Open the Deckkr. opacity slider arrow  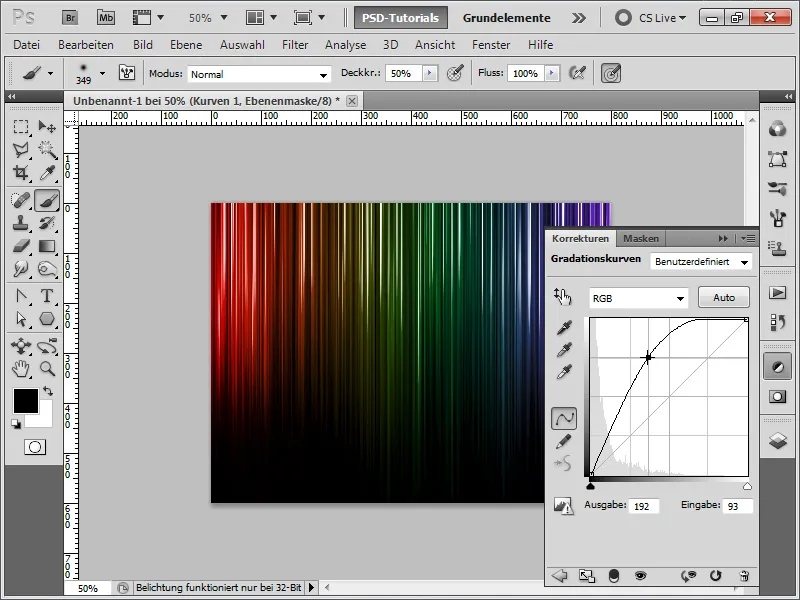[x=430, y=73]
